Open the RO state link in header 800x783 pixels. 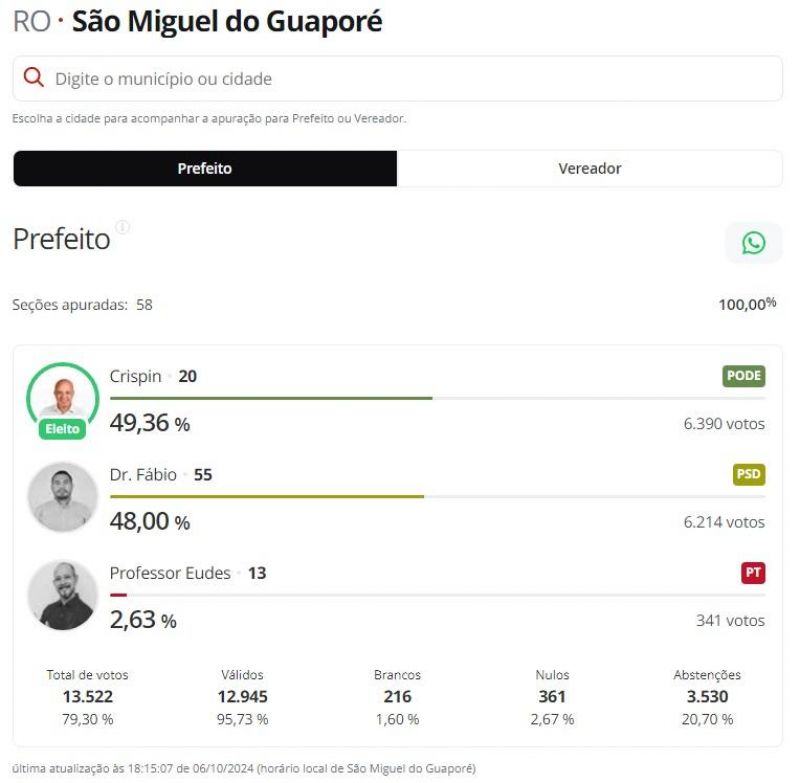click(x=32, y=20)
